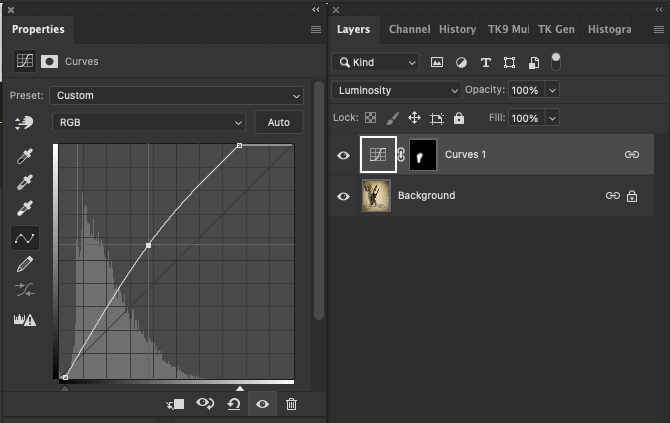Viewport: 670px width, 423px height.
Task: Lock layer position with move icon
Action: [x=414, y=118]
